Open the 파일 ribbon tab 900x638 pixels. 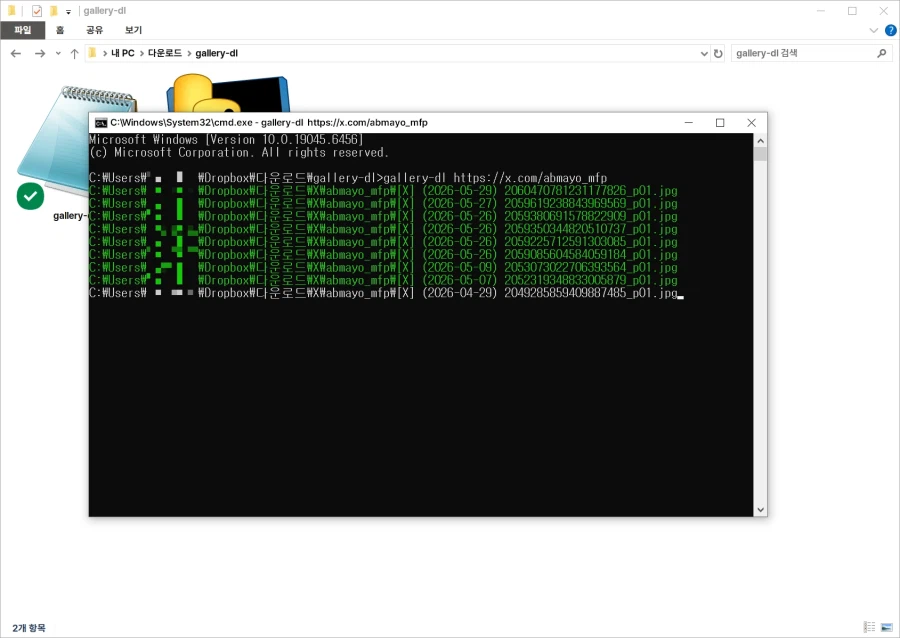pos(22,30)
